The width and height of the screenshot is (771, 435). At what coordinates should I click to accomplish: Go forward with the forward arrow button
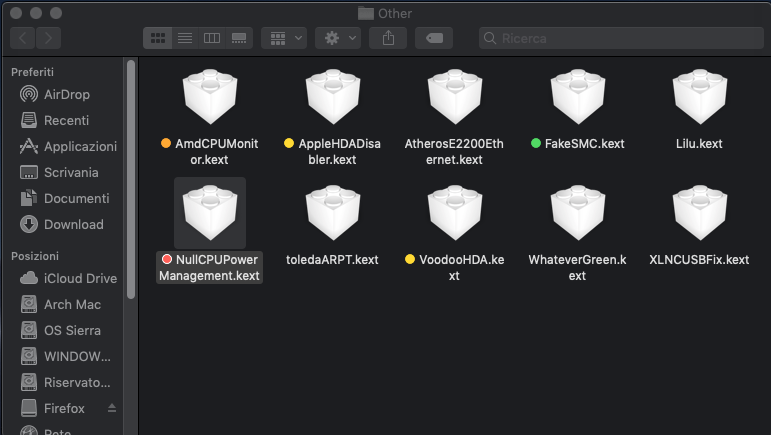[x=48, y=38]
